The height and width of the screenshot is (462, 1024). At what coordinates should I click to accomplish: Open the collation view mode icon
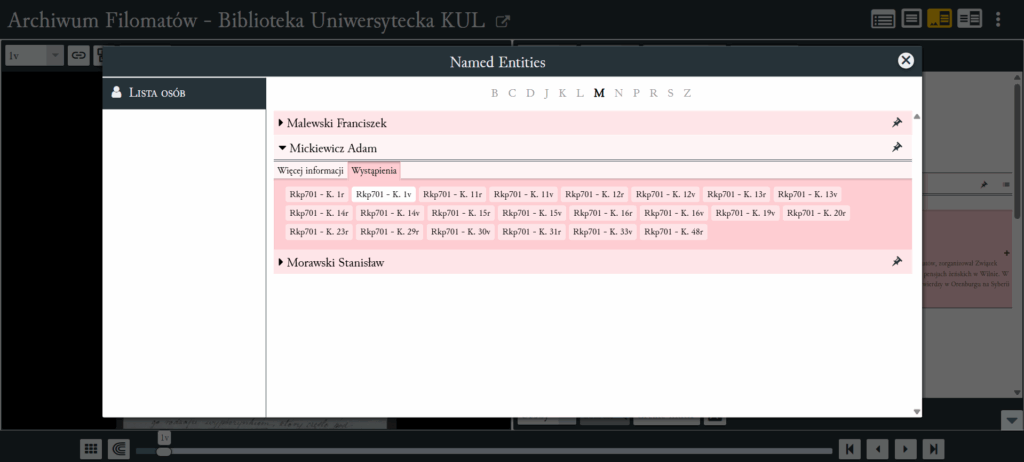point(882,18)
